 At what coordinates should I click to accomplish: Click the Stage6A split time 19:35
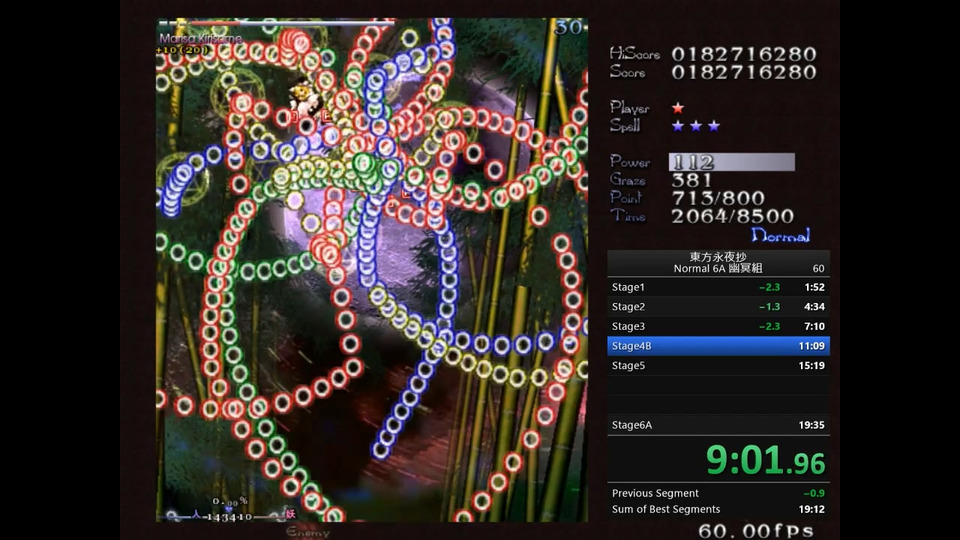pyautogui.click(x=812, y=425)
